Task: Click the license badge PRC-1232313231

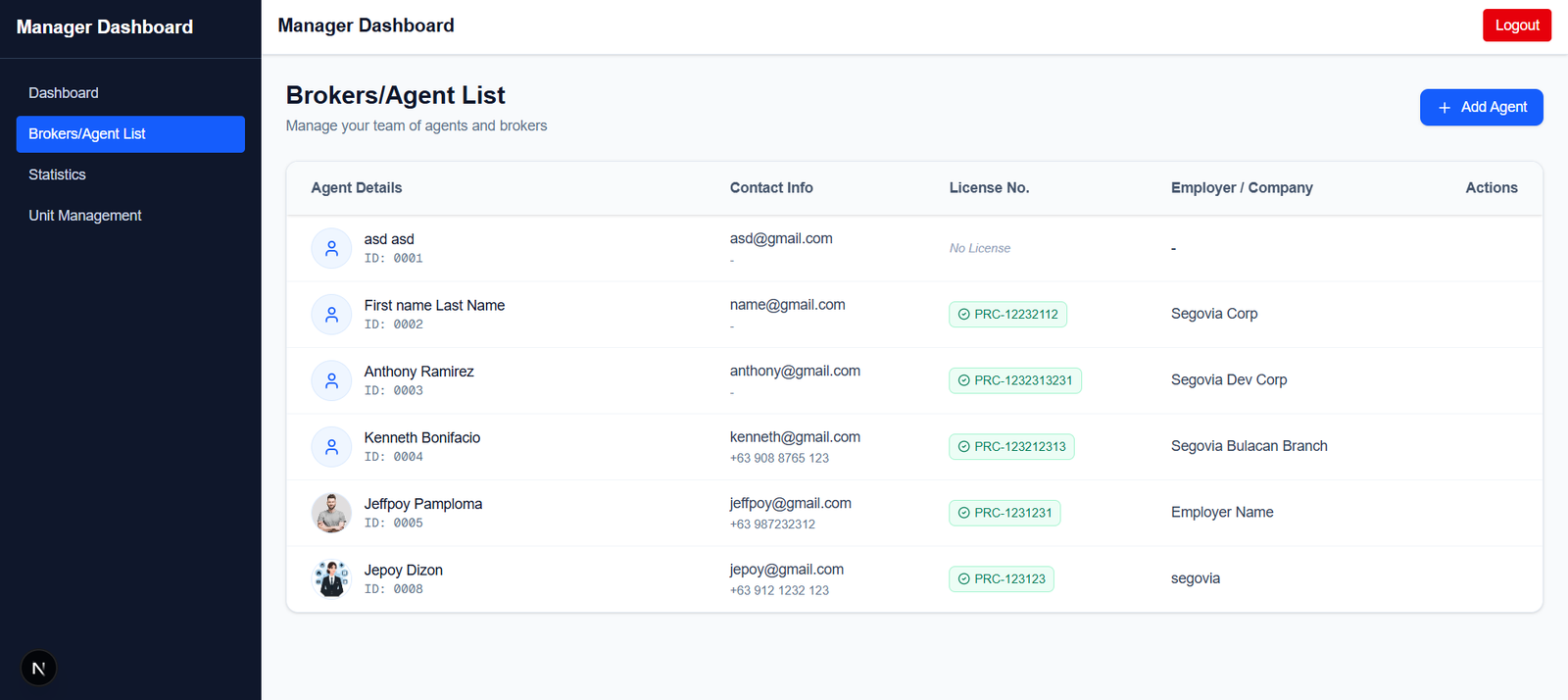Action: (x=1014, y=380)
